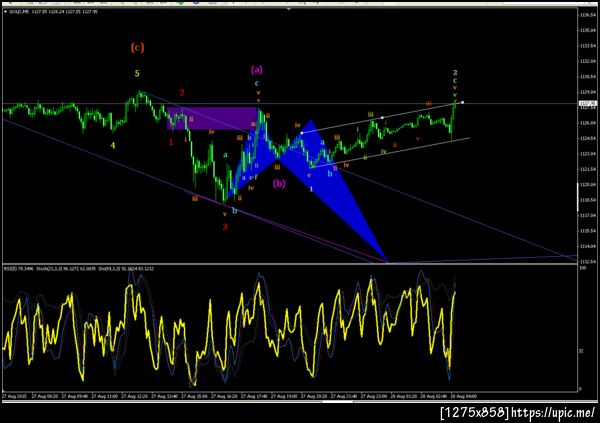Screen dimensions: 600x423
Task: Select the purple rectangle zone on chart
Action: (x=212, y=118)
